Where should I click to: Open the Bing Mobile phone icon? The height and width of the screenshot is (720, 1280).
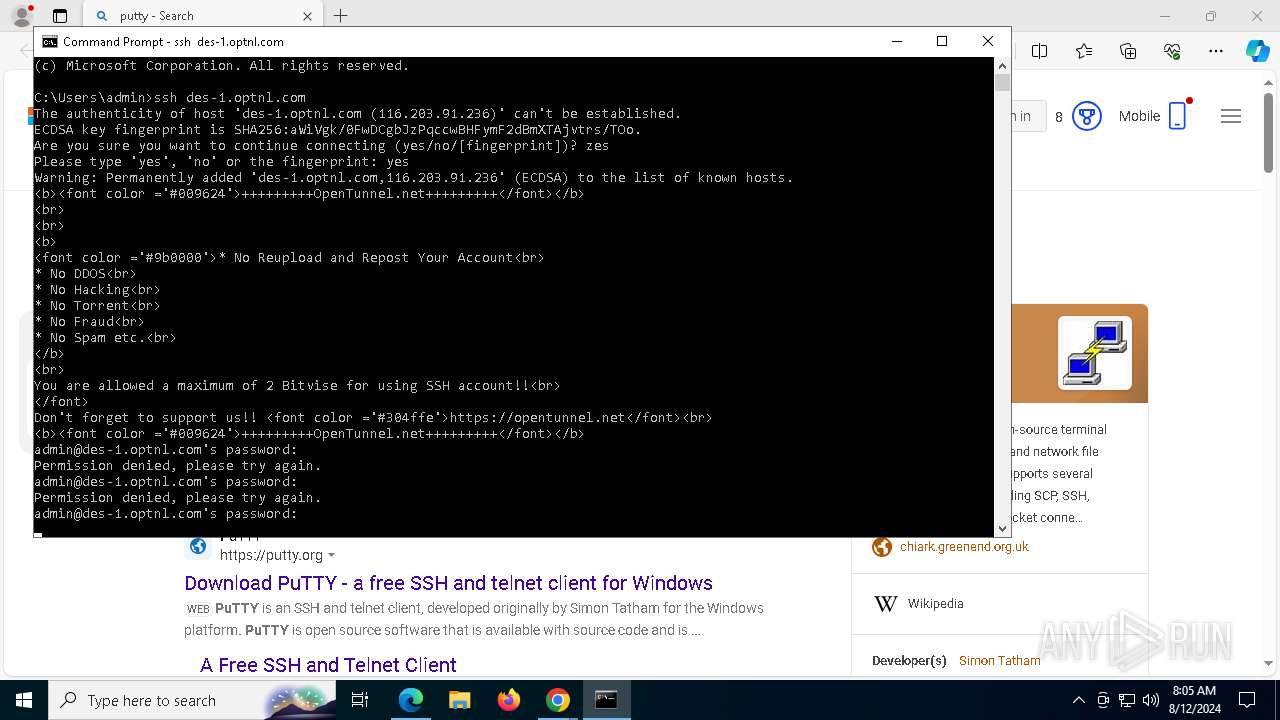click(x=1178, y=116)
